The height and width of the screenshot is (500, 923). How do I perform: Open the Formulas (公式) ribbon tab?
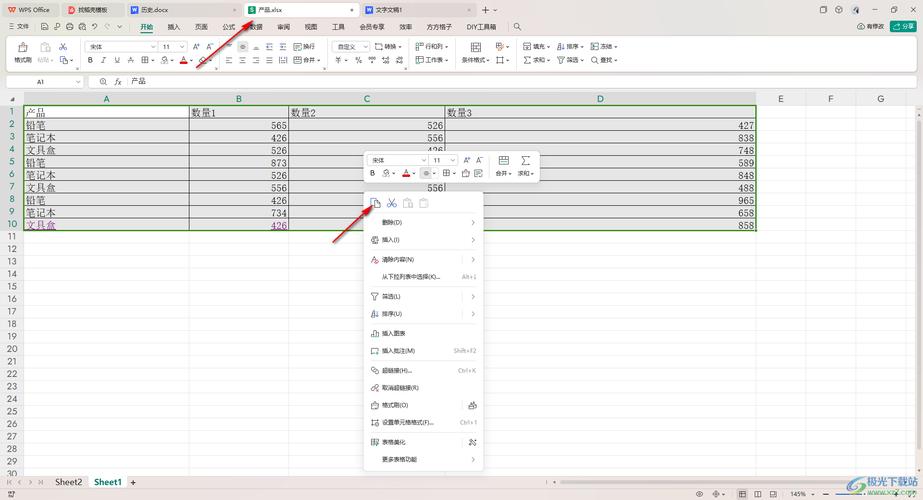pos(229,27)
